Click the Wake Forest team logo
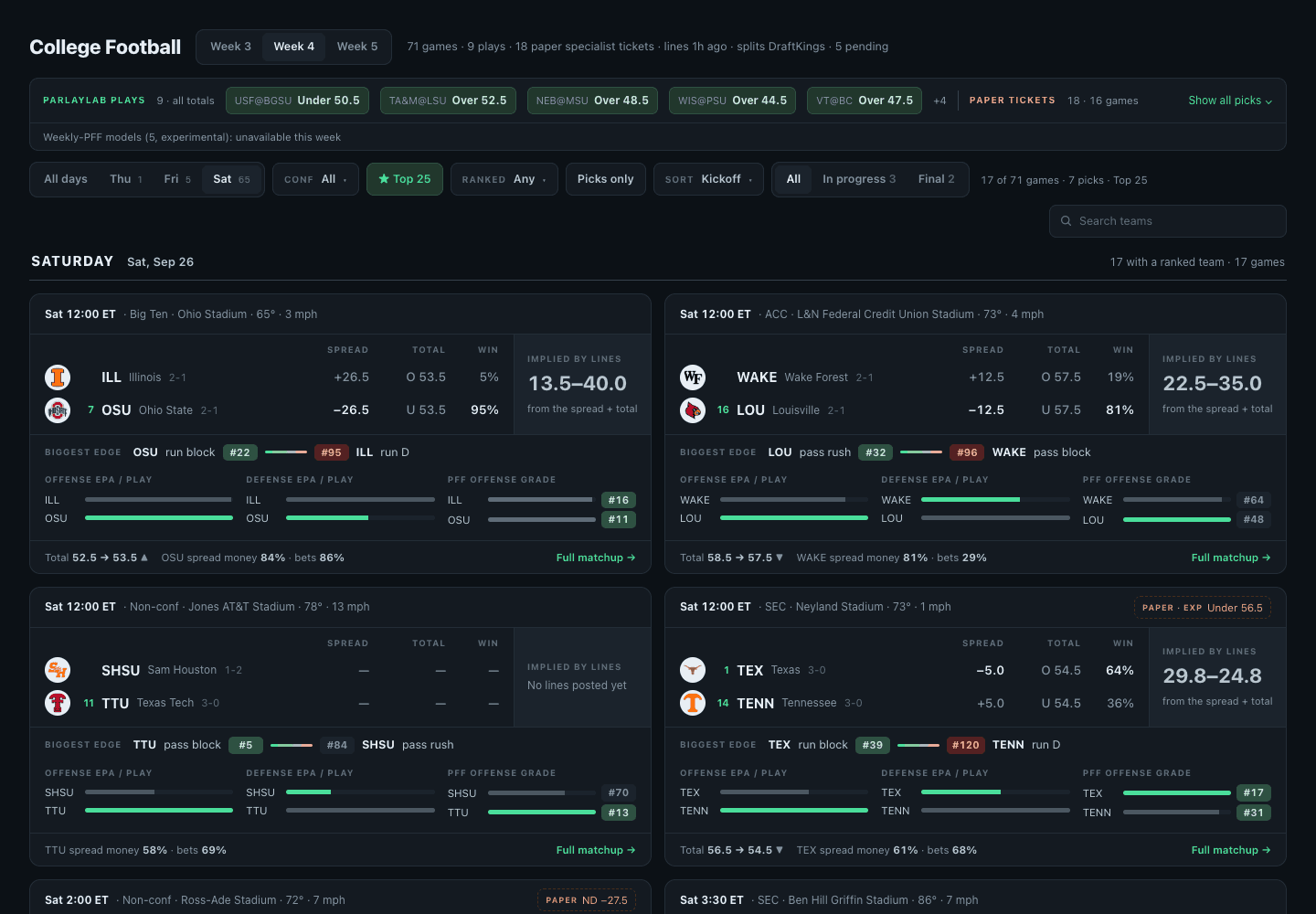Image resolution: width=1316 pixels, height=914 pixels. point(693,377)
